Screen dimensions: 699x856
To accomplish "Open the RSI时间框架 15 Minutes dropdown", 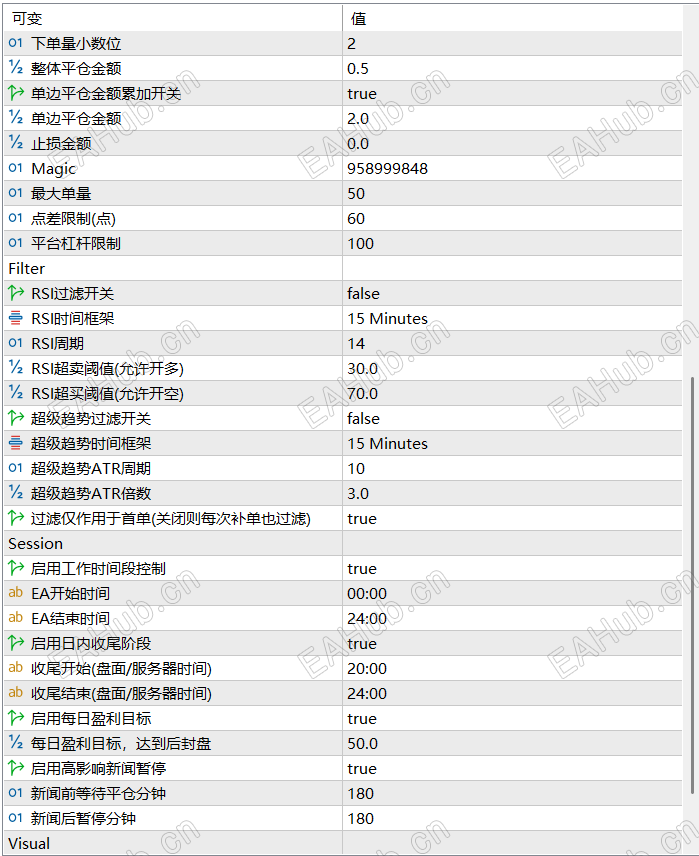I will 512,318.
